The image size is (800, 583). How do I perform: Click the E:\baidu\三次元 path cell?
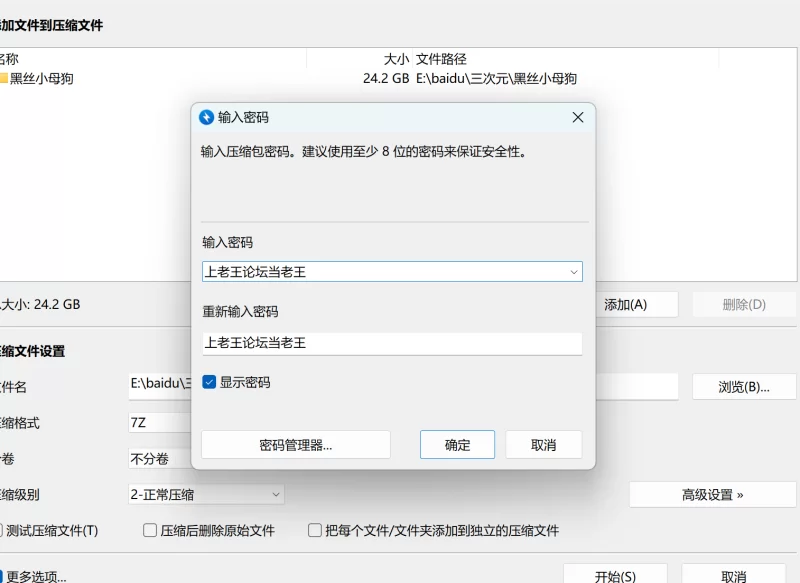click(x=496, y=79)
